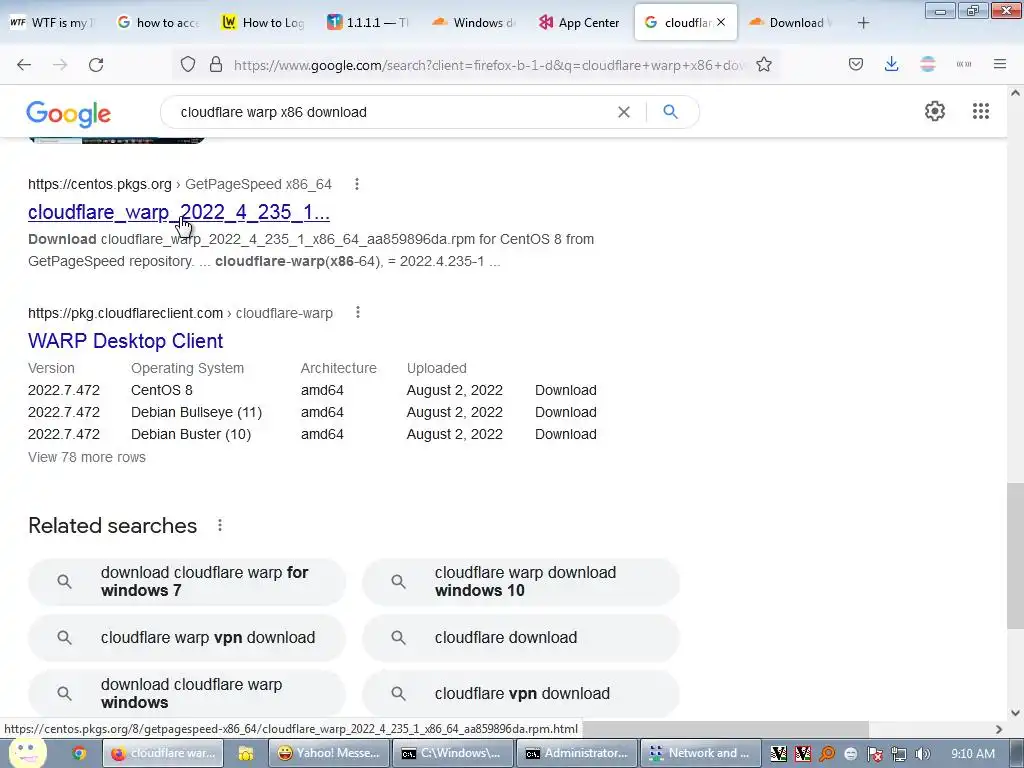Switch to the WTF is my IP tab
This screenshot has width=1024, height=768.
52,23
